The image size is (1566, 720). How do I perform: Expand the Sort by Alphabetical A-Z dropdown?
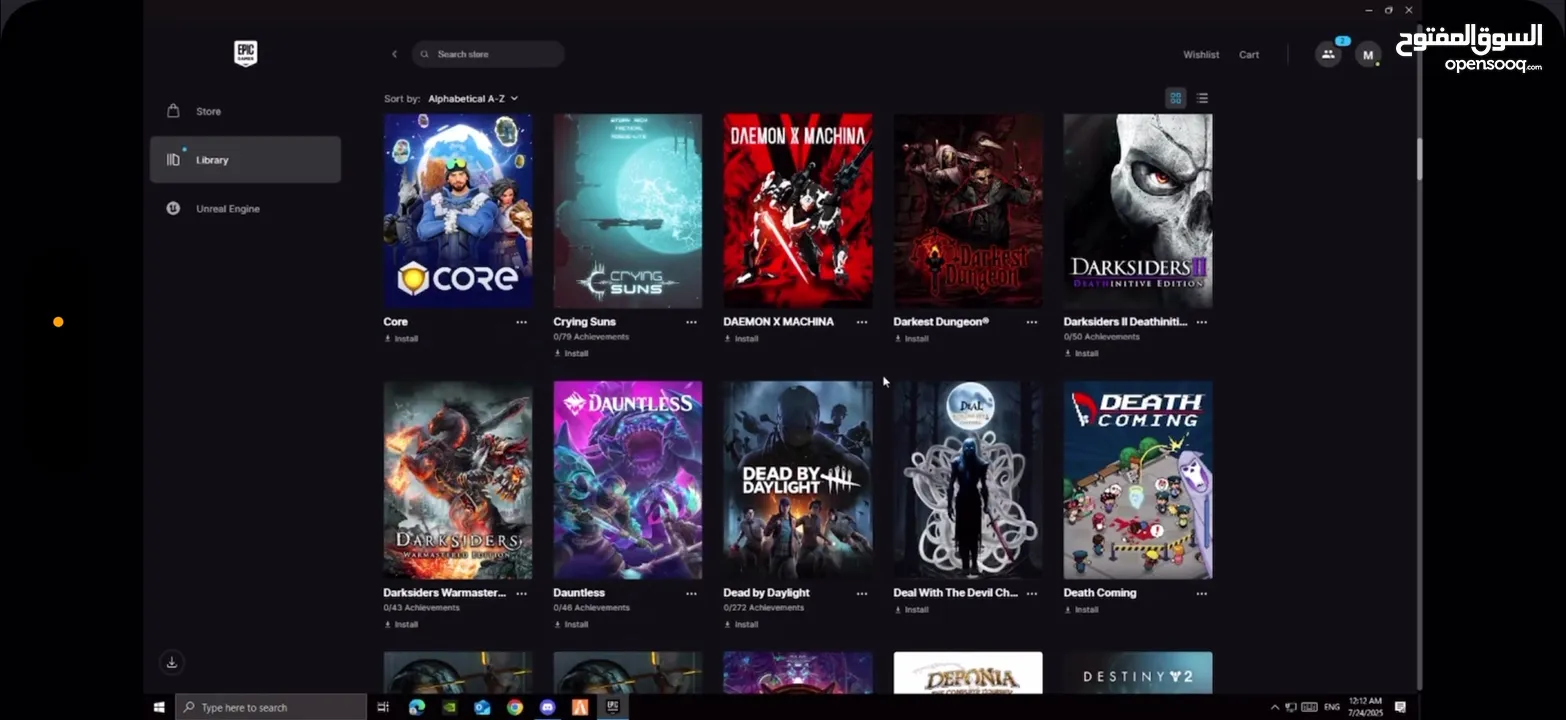pos(473,99)
